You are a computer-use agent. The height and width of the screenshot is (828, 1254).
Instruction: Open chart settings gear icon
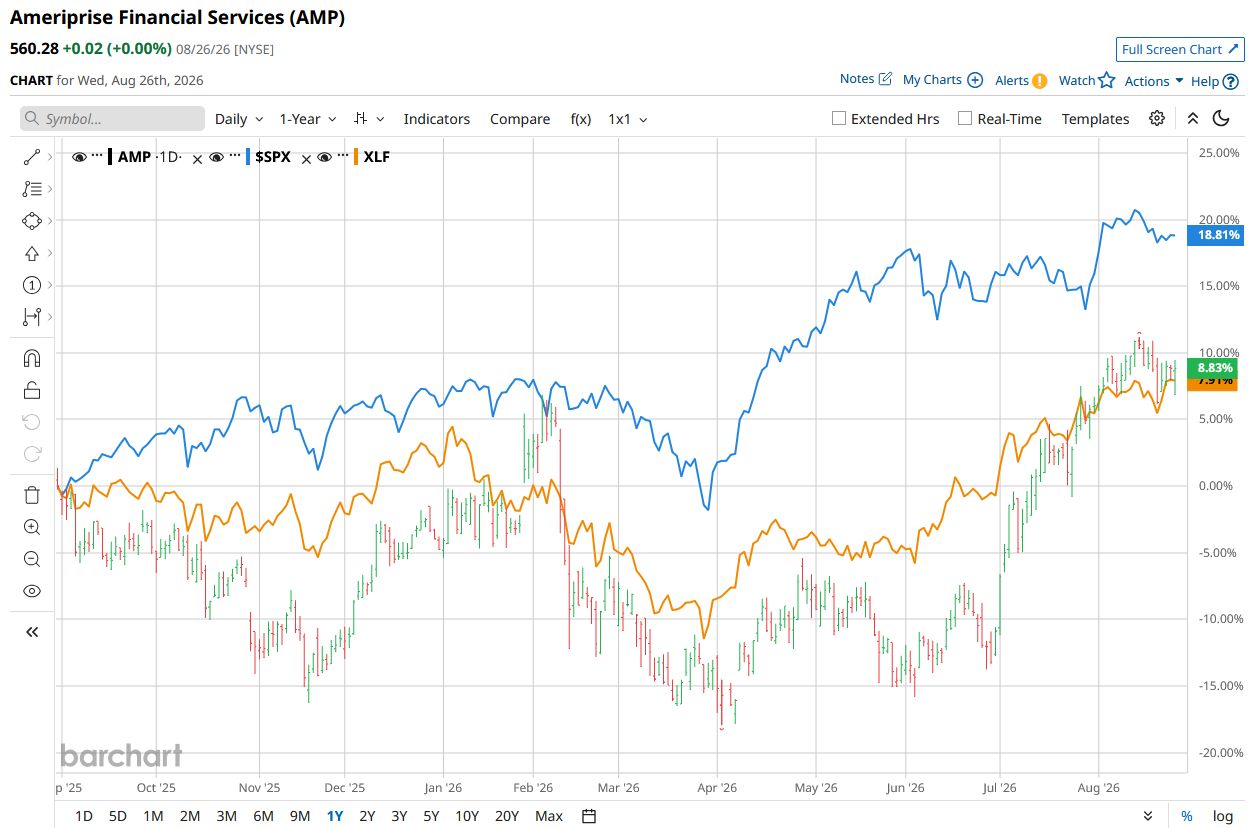(1157, 118)
